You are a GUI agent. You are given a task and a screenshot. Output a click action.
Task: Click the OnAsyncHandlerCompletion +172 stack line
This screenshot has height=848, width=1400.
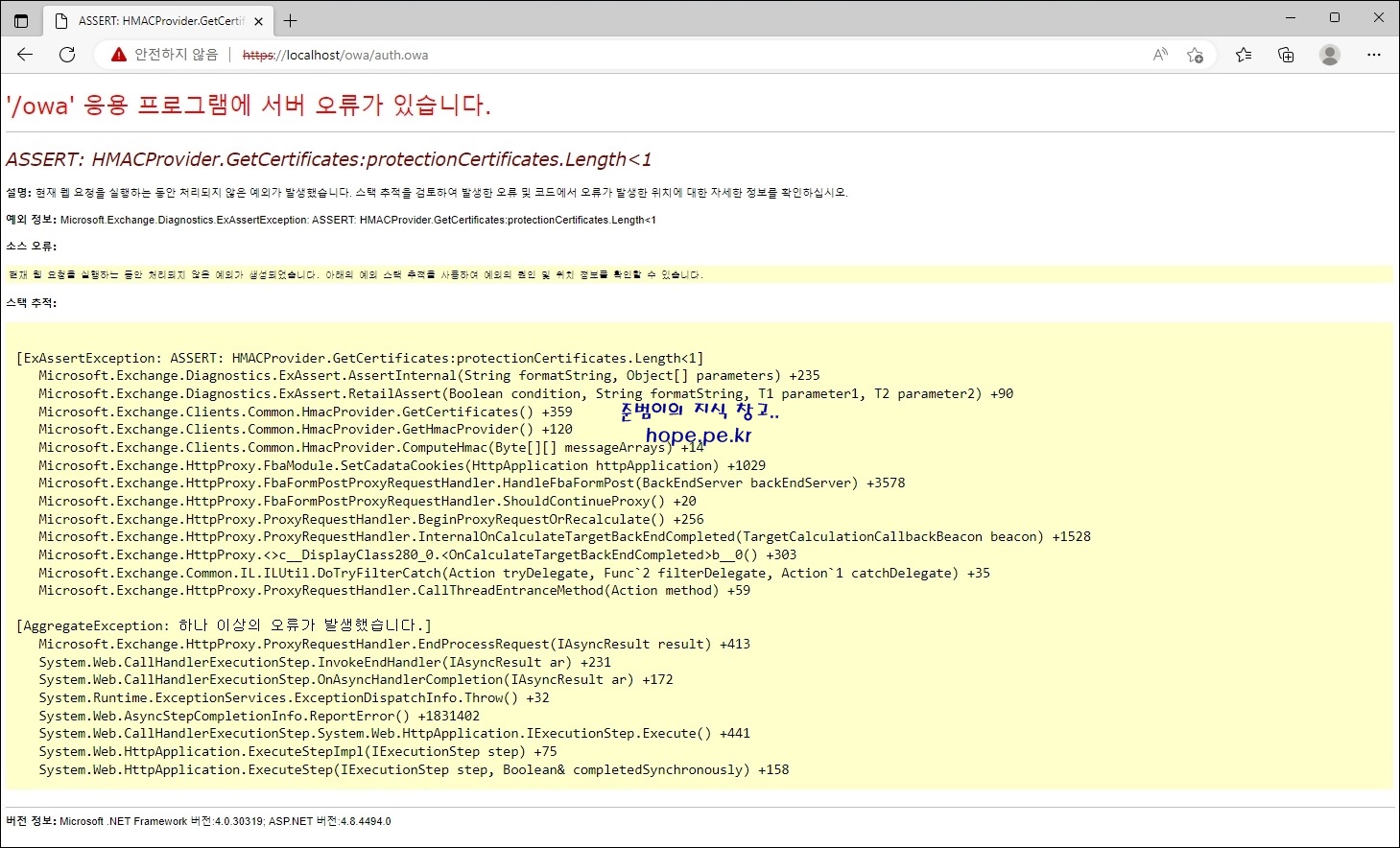tap(356, 680)
